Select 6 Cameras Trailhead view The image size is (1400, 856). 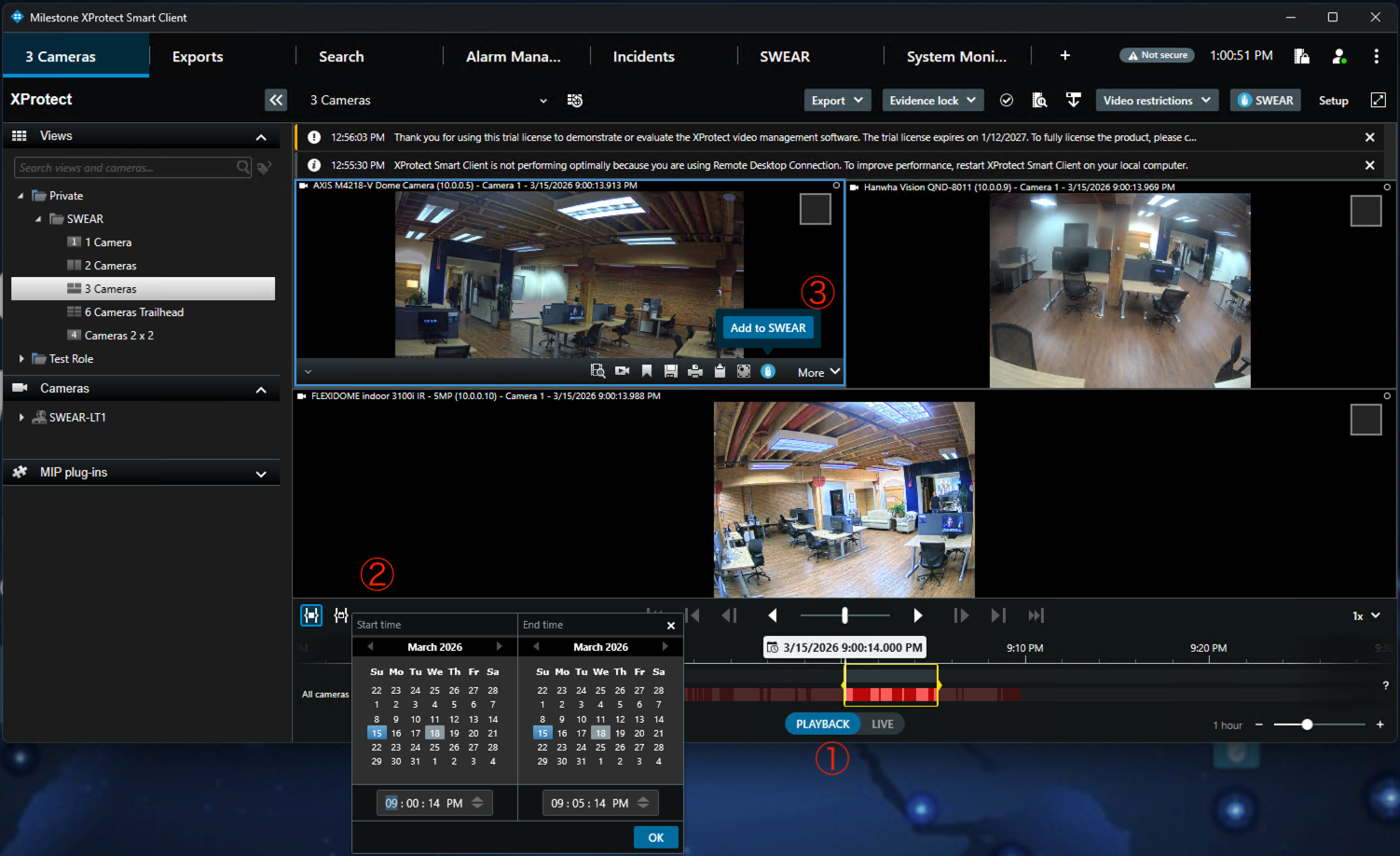(x=133, y=312)
